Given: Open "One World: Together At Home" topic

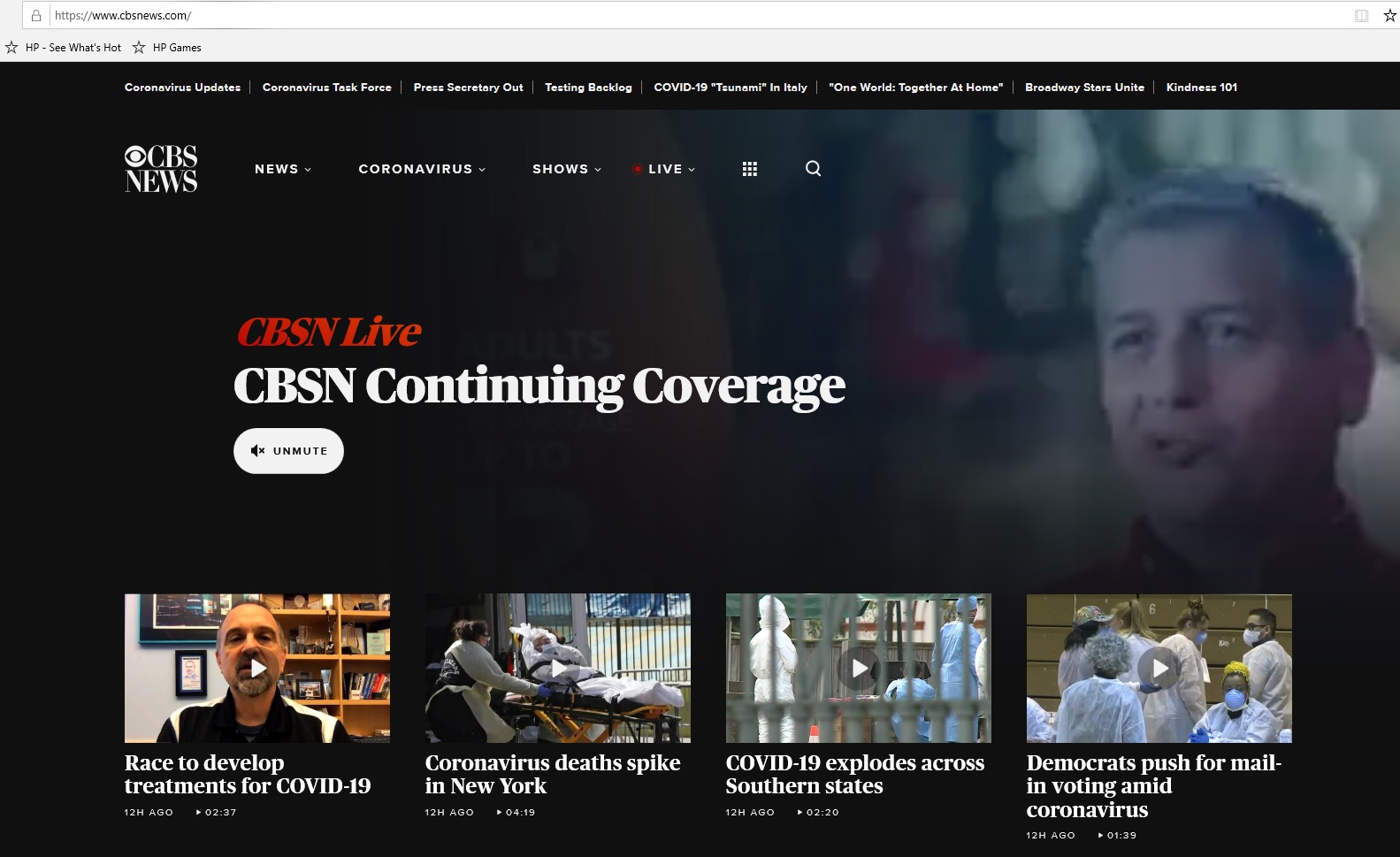Looking at the screenshot, I should point(916,88).
